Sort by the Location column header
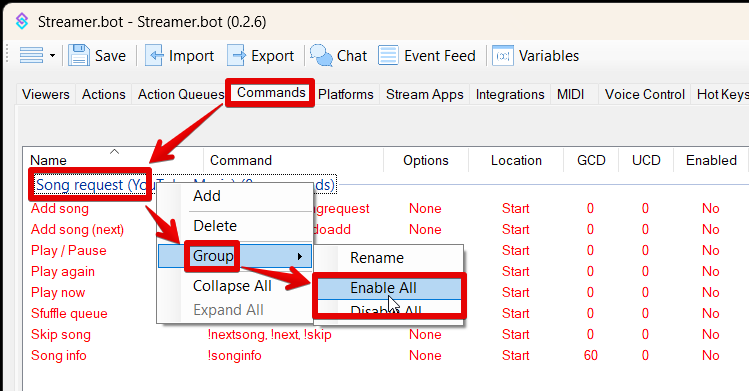 (x=516, y=160)
